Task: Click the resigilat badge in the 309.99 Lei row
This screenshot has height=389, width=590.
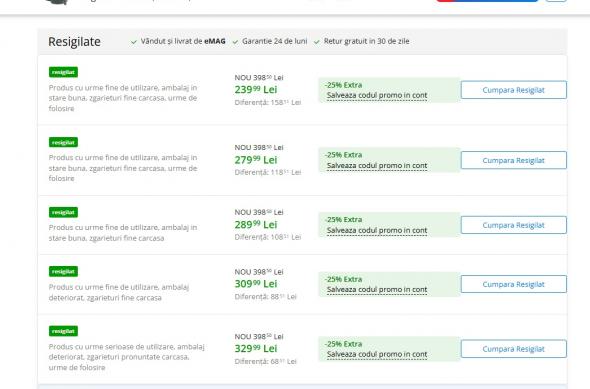Action: point(63,272)
